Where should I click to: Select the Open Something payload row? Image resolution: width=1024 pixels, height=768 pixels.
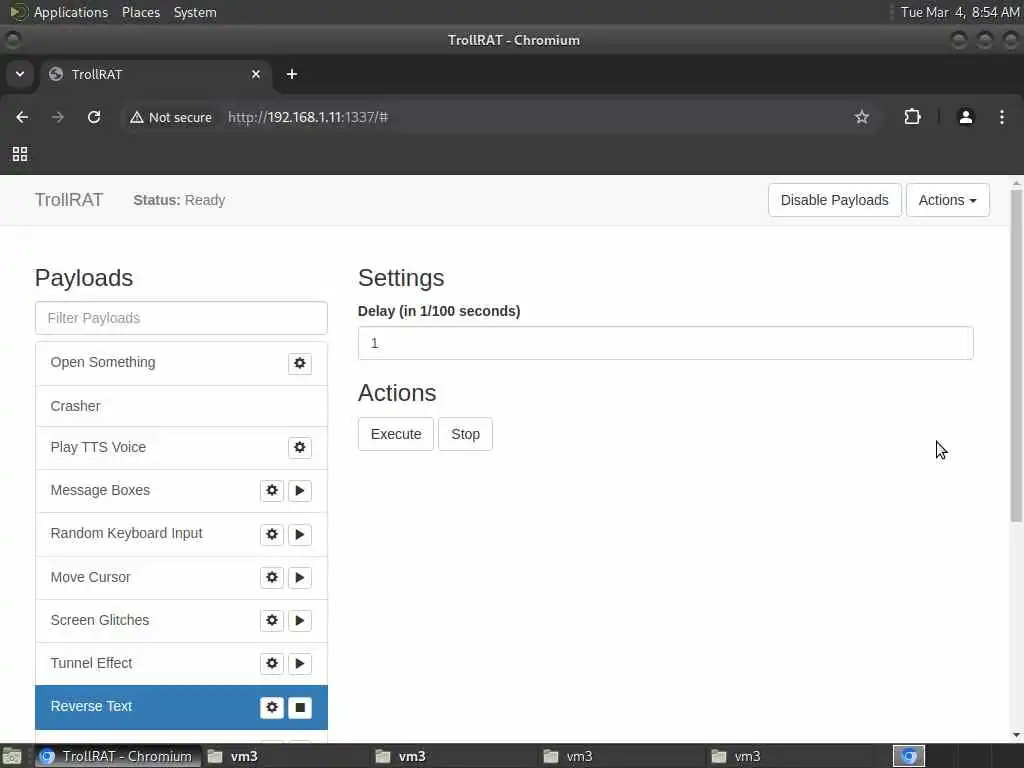tap(182, 363)
